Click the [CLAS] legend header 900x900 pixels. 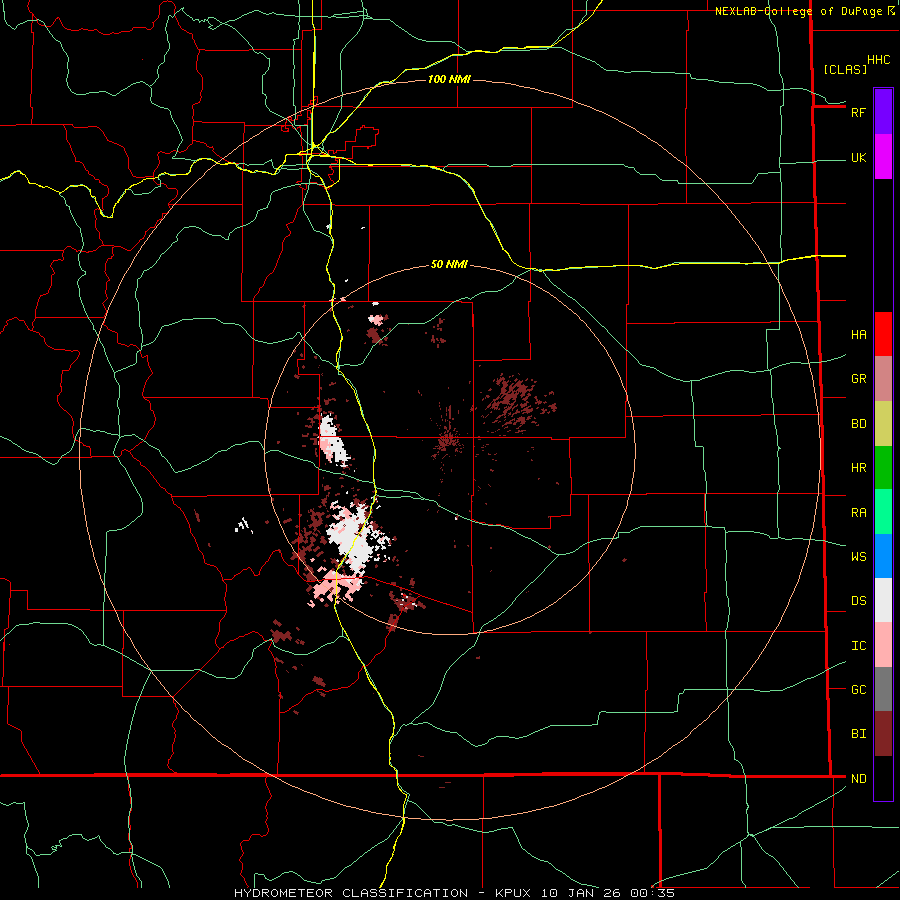point(845,69)
